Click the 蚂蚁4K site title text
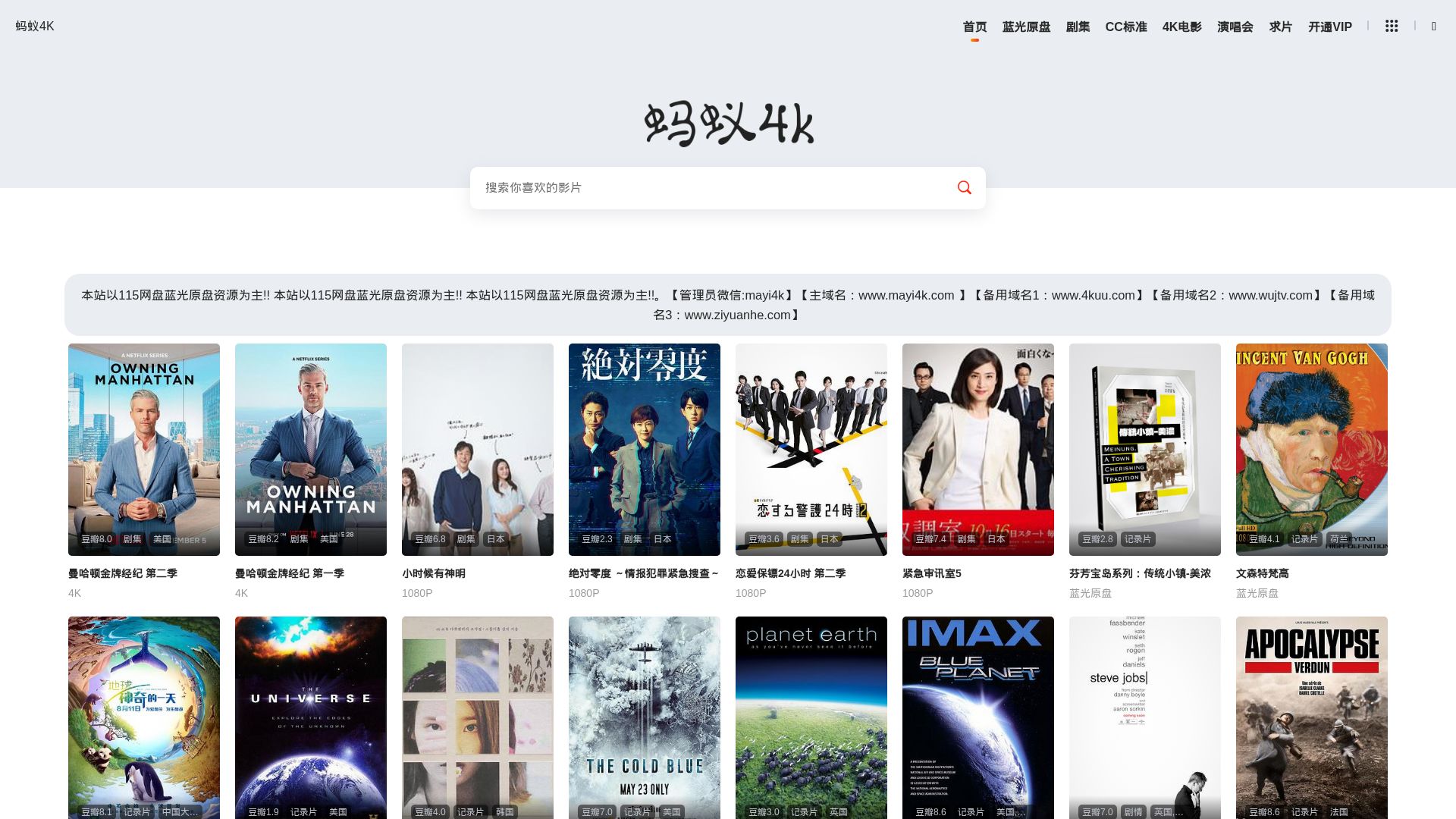The height and width of the screenshot is (819, 1456). point(35,27)
